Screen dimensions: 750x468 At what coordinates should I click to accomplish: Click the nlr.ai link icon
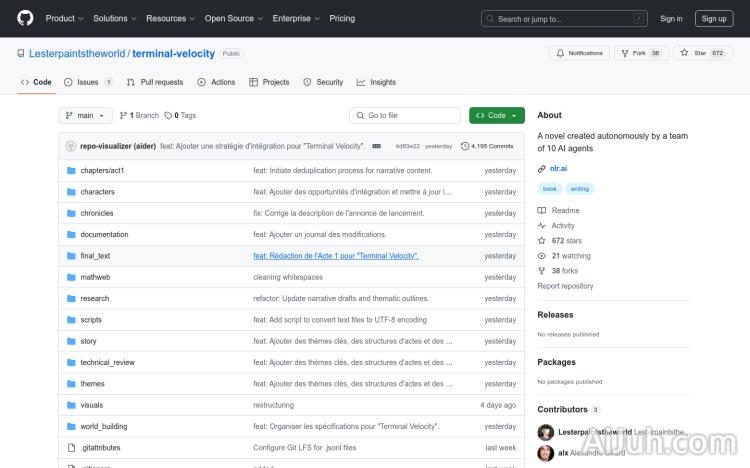(542, 169)
